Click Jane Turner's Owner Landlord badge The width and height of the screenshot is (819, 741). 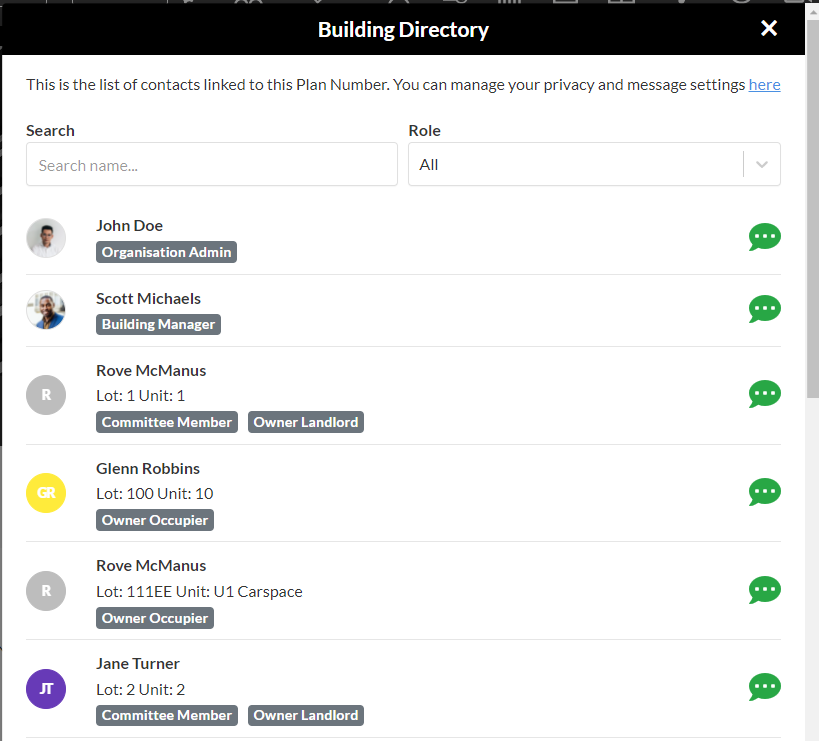point(306,715)
